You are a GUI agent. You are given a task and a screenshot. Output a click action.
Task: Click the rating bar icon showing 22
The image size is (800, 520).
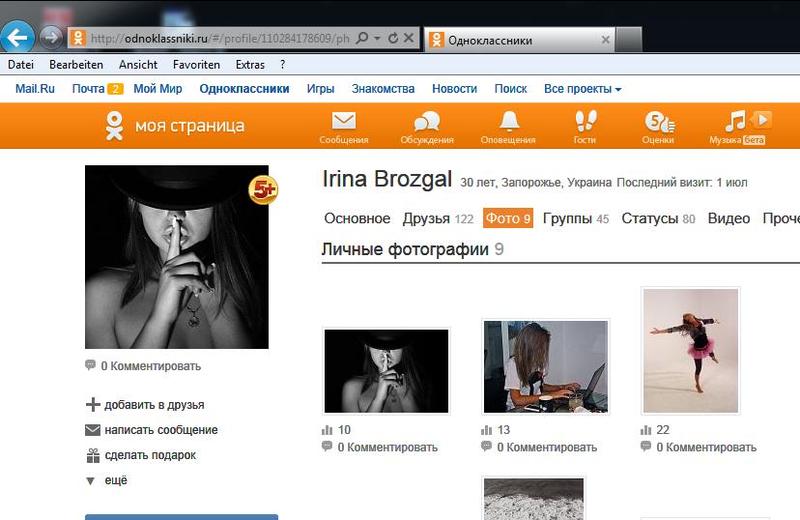point(646,430)
